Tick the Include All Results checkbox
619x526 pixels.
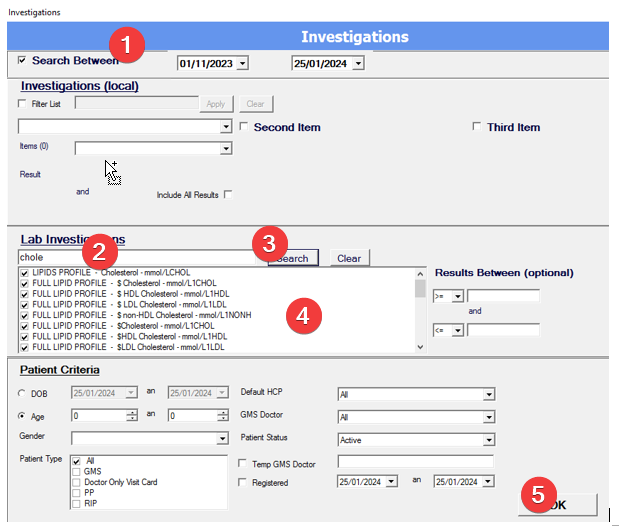click(228, 194)
